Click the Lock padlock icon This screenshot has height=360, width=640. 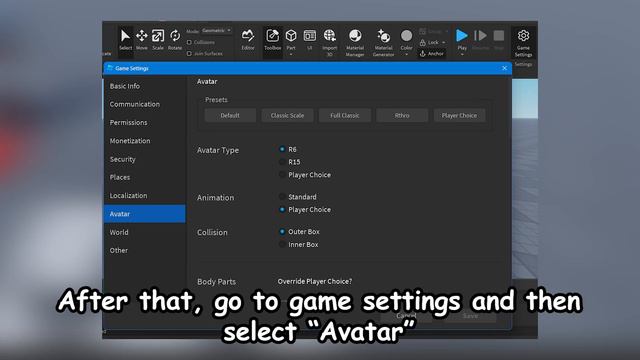pos(423,42)
